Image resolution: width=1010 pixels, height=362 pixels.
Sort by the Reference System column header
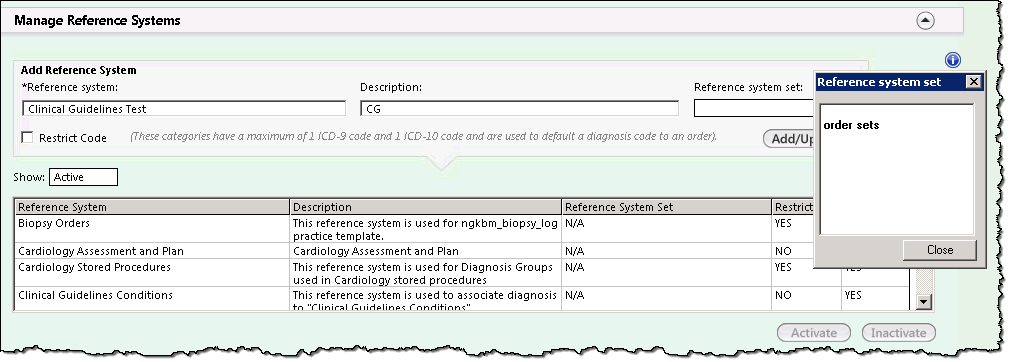[152, 207]
